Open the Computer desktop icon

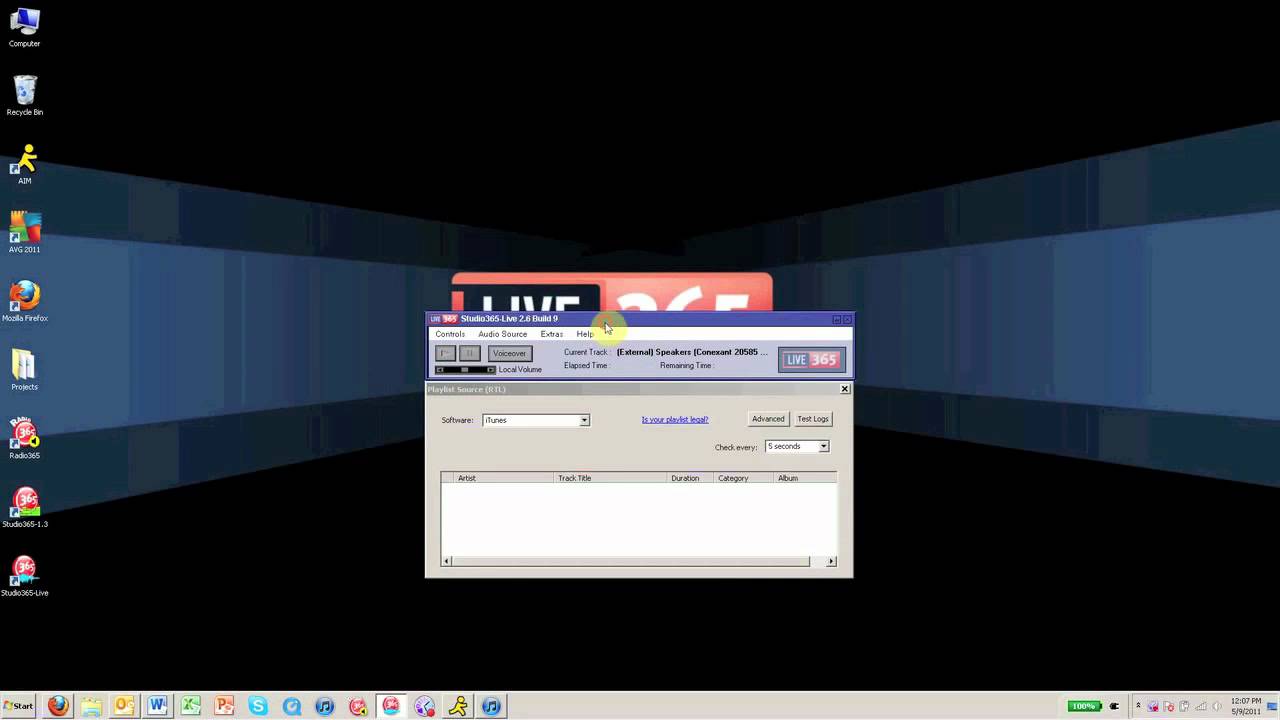(24, 28)
